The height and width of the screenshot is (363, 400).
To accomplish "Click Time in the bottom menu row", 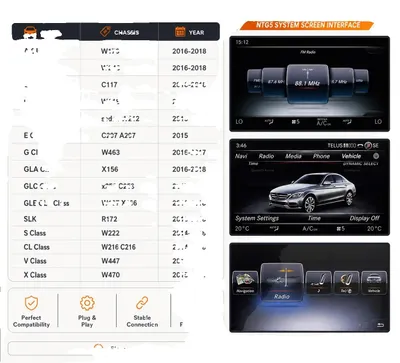I will pyautogui.click(x=314, y=218).
